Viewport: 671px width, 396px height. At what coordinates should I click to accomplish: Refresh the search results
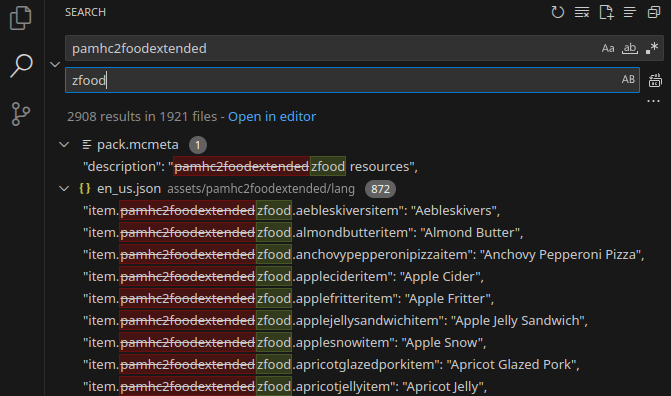(558, 12)
